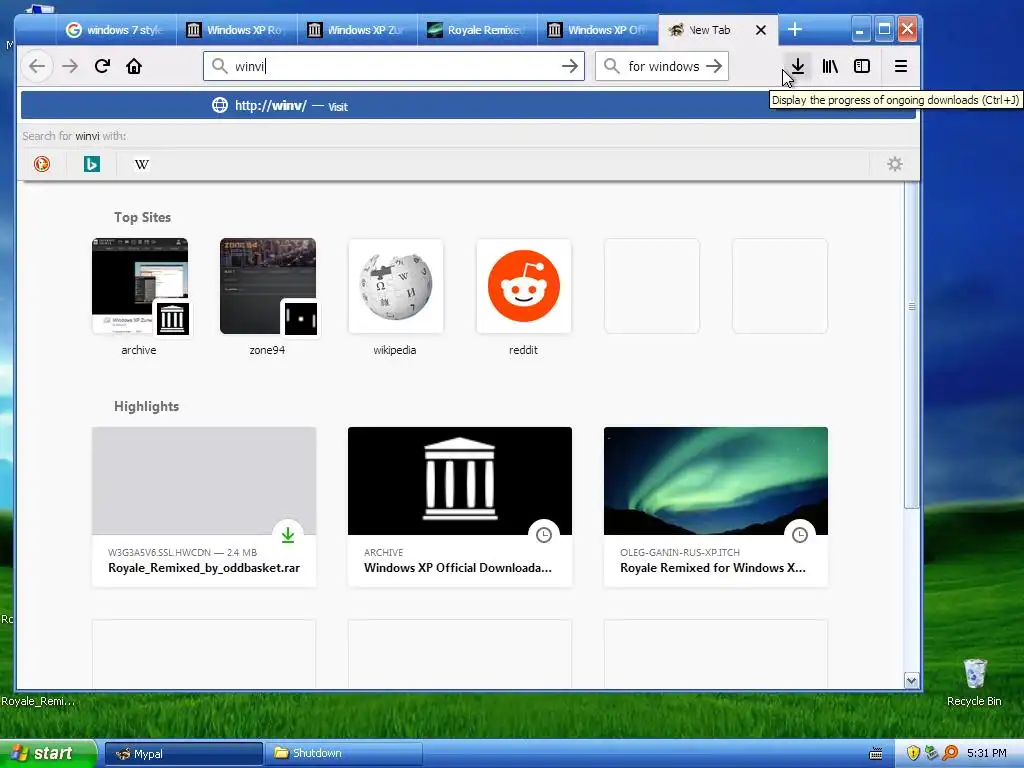The height and width of the screenshot is (768, 1024).
Task: Click the on-screen keyboard tray icon
Action: 876,754
